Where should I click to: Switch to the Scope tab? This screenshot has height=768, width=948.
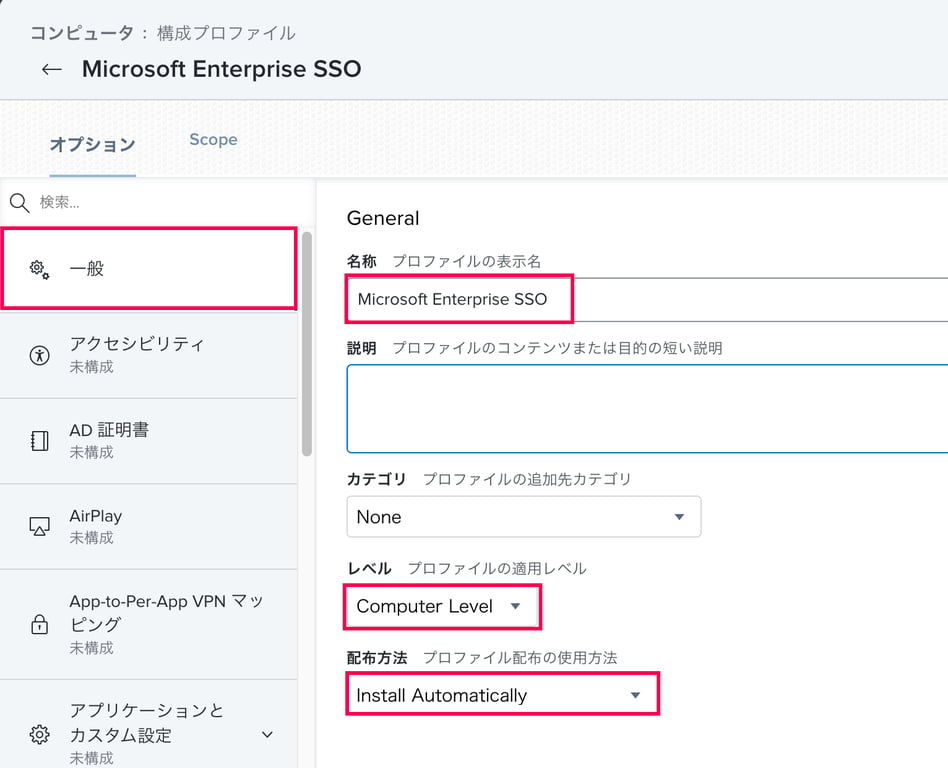pyautogui.click(x=213, y=140)
